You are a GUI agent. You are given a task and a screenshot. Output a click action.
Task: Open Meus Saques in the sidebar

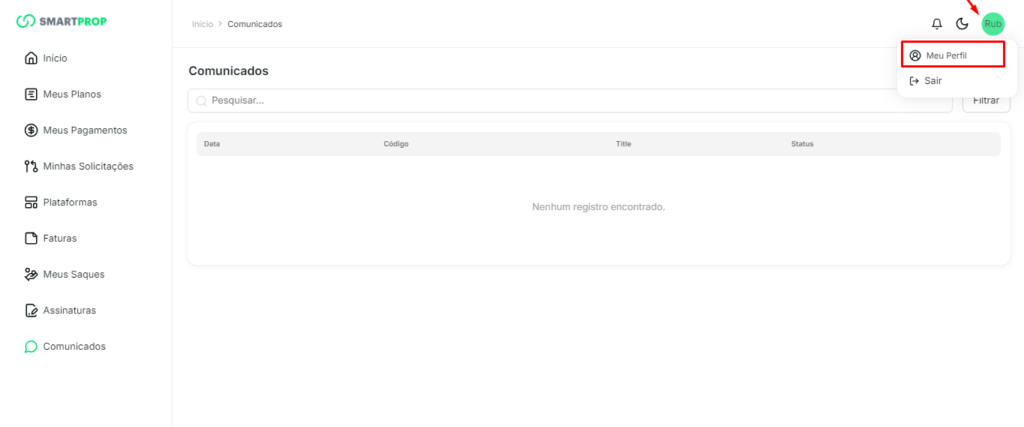click(x=73, y=274)
